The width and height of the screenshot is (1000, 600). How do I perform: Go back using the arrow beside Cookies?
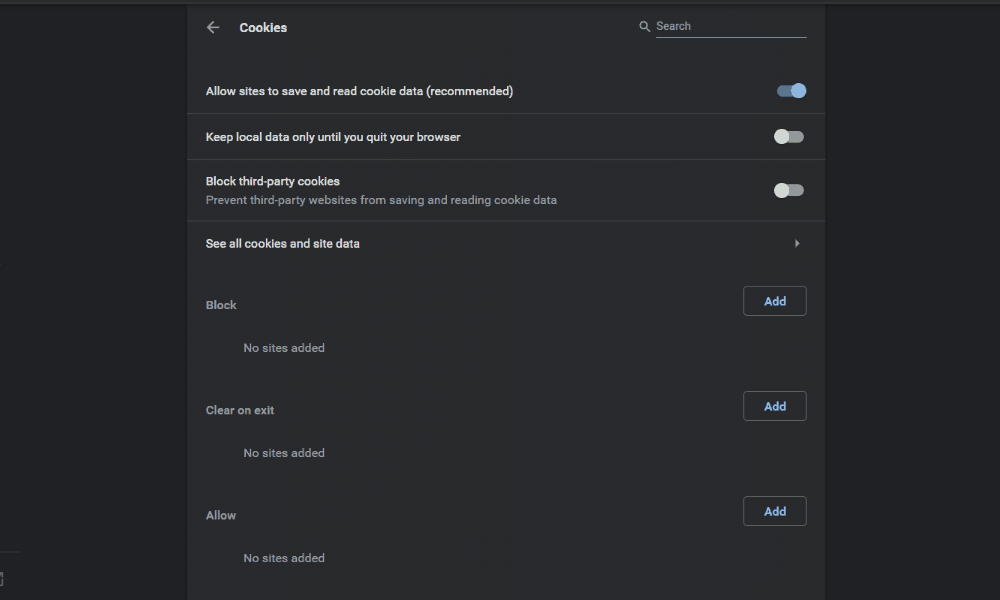(213, 27)
